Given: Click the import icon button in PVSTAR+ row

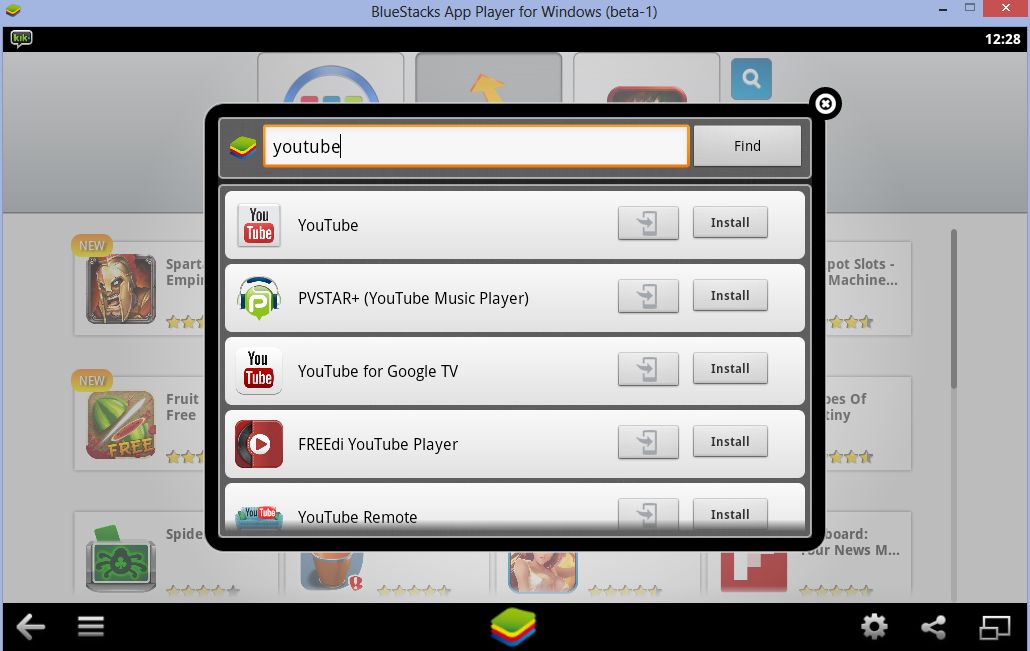Looking at the screenshot, I should pos(648,296).
